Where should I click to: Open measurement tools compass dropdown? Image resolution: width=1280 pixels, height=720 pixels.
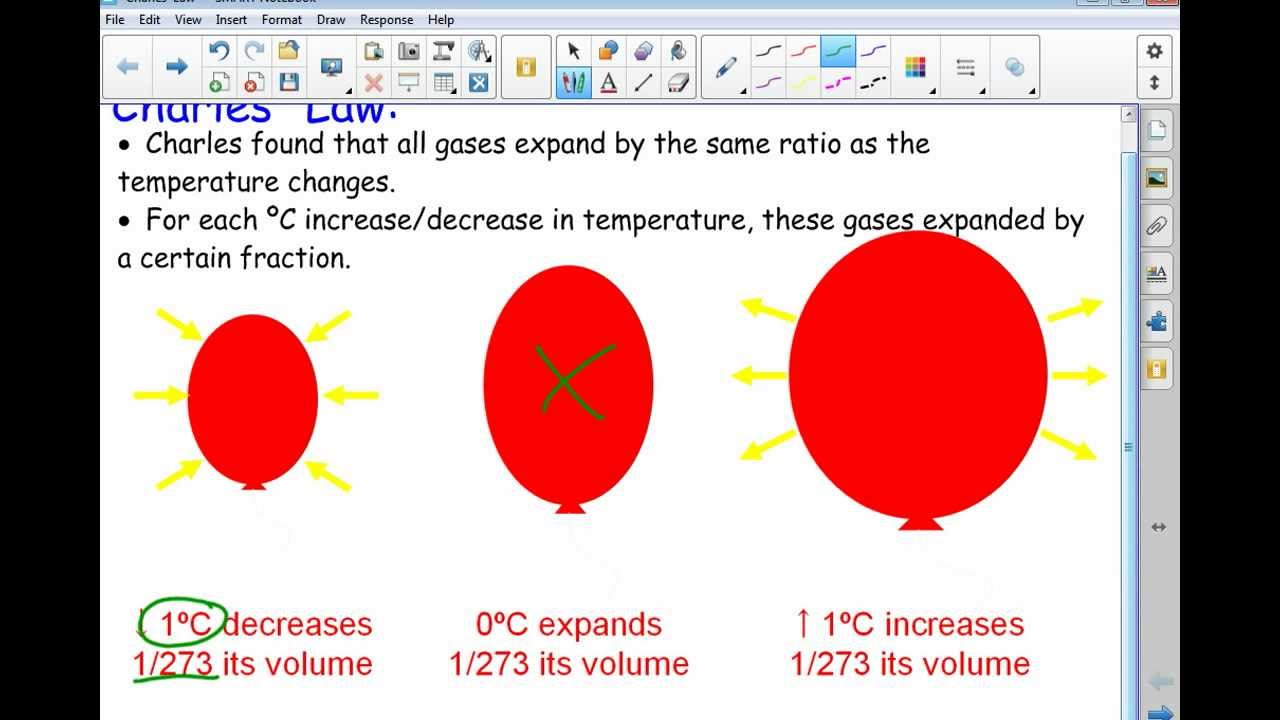coord(479,51)
